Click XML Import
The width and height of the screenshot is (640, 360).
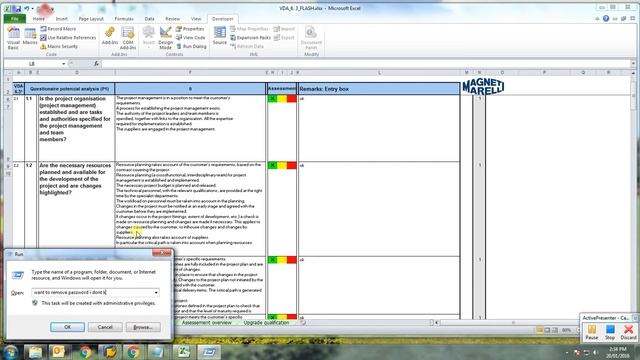(284, 29)
